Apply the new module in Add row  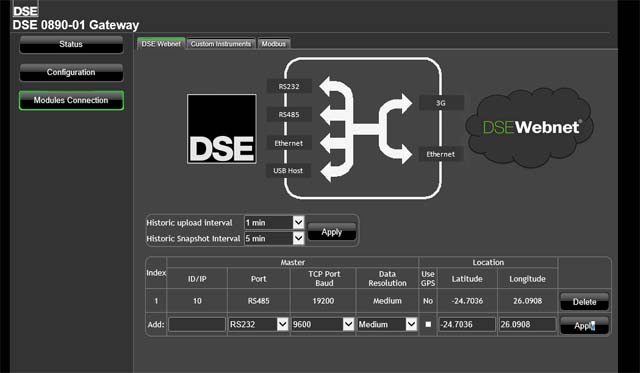[x=584, y=326]
